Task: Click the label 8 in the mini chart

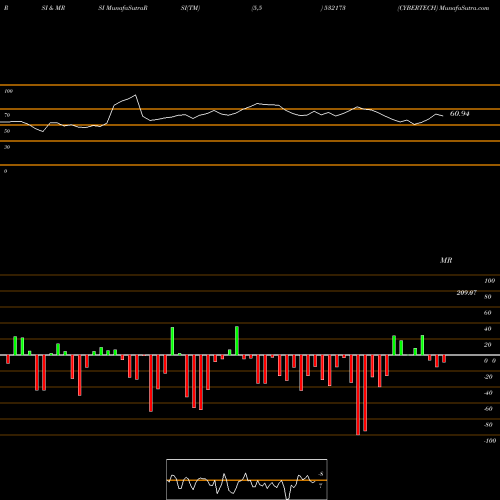Action: (x=321, y=474)
